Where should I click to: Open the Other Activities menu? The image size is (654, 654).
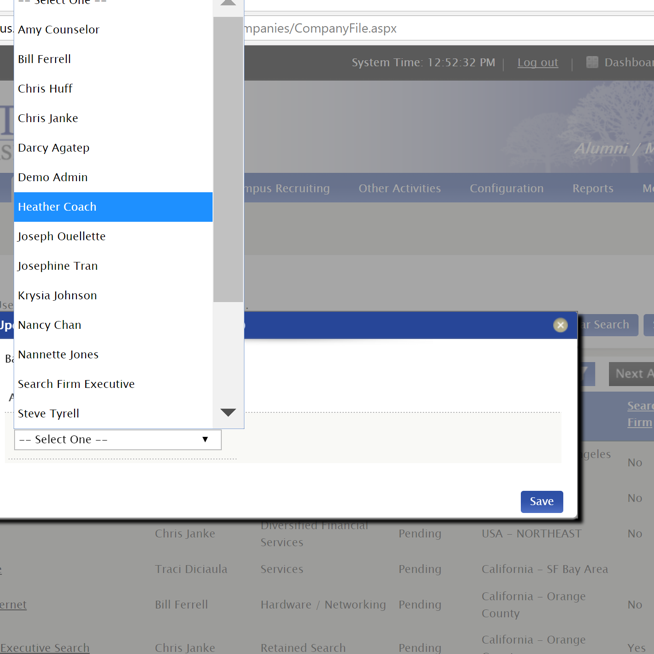pyautogui.click(x=400, y=189)
